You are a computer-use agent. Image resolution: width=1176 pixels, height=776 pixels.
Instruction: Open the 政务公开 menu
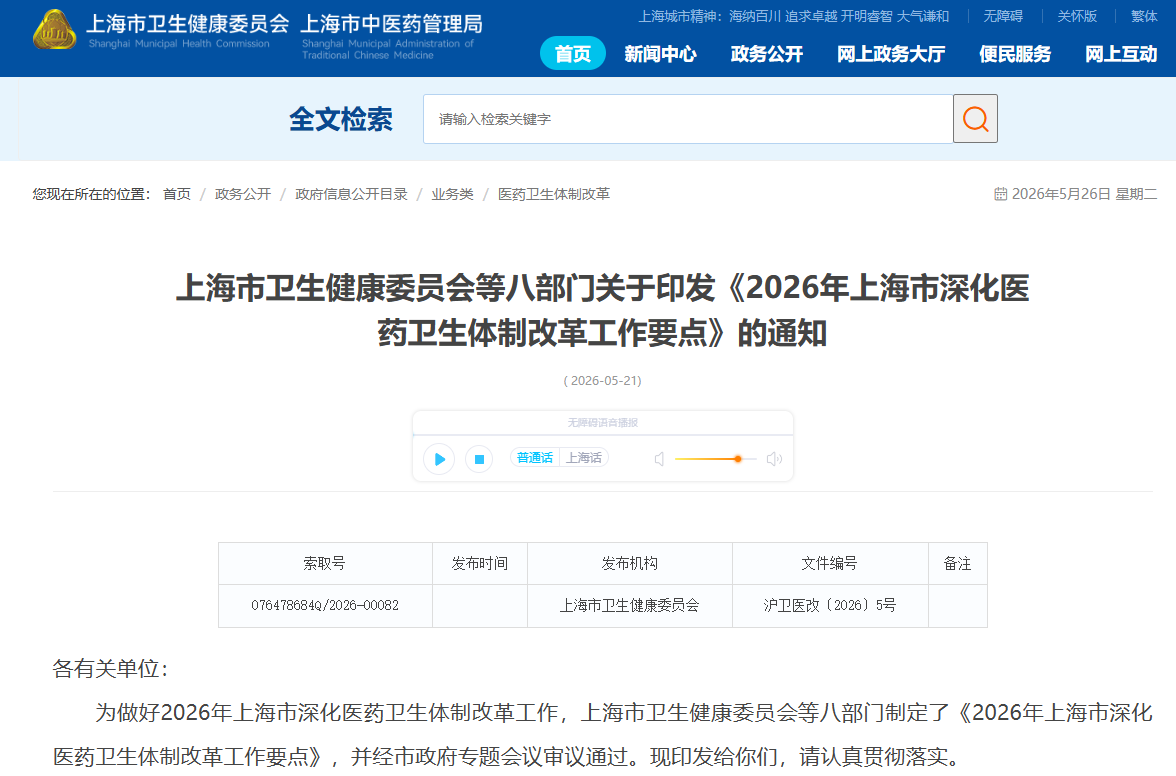(766, 54)
